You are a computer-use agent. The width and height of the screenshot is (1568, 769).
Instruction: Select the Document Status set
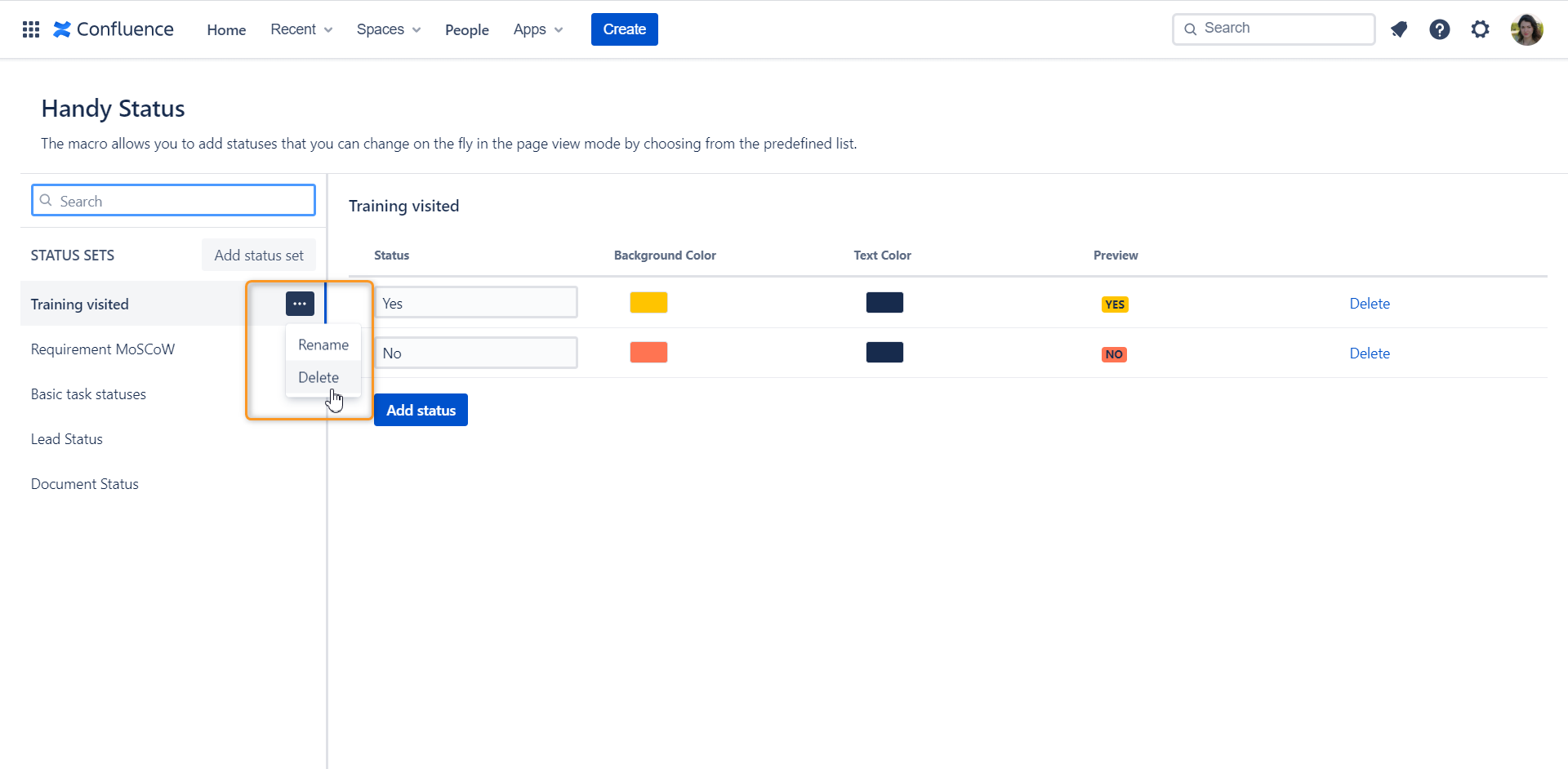(84, 483)
